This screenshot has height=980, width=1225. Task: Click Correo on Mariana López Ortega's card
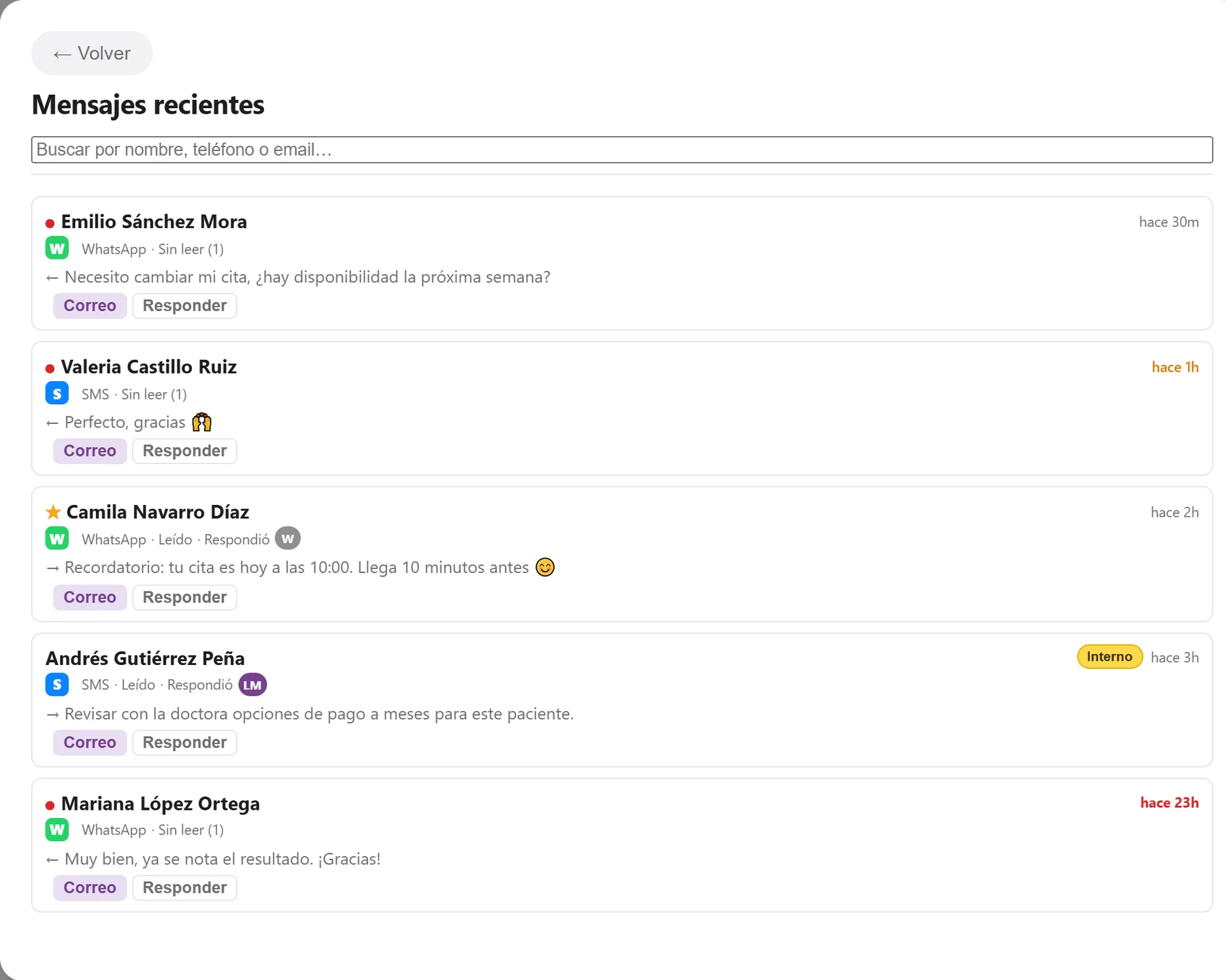90,887
